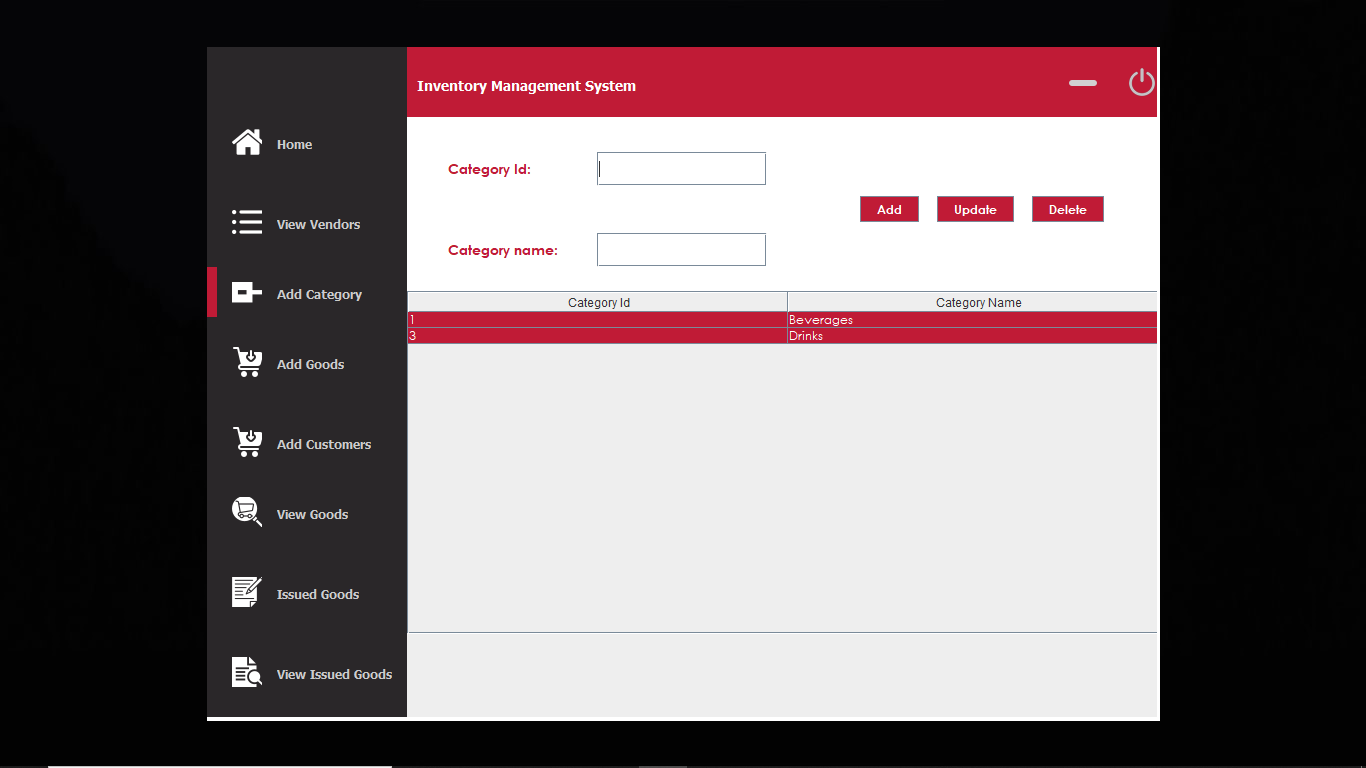Click the Add button
Viewport: 1366px width, 768px height.
pyautogui.click(x=889, y=209)
